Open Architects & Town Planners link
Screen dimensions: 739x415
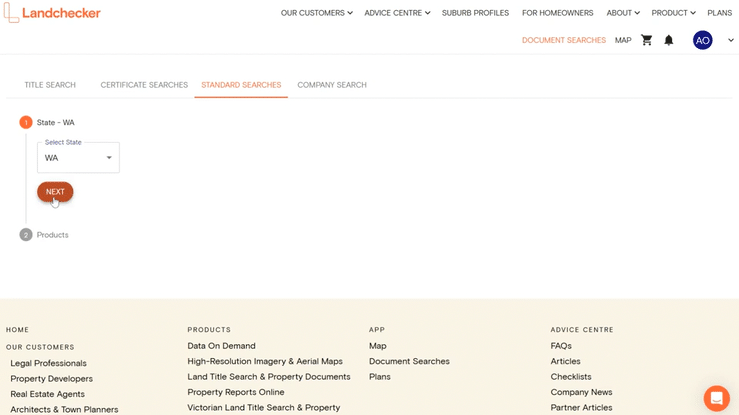(64, 410)
